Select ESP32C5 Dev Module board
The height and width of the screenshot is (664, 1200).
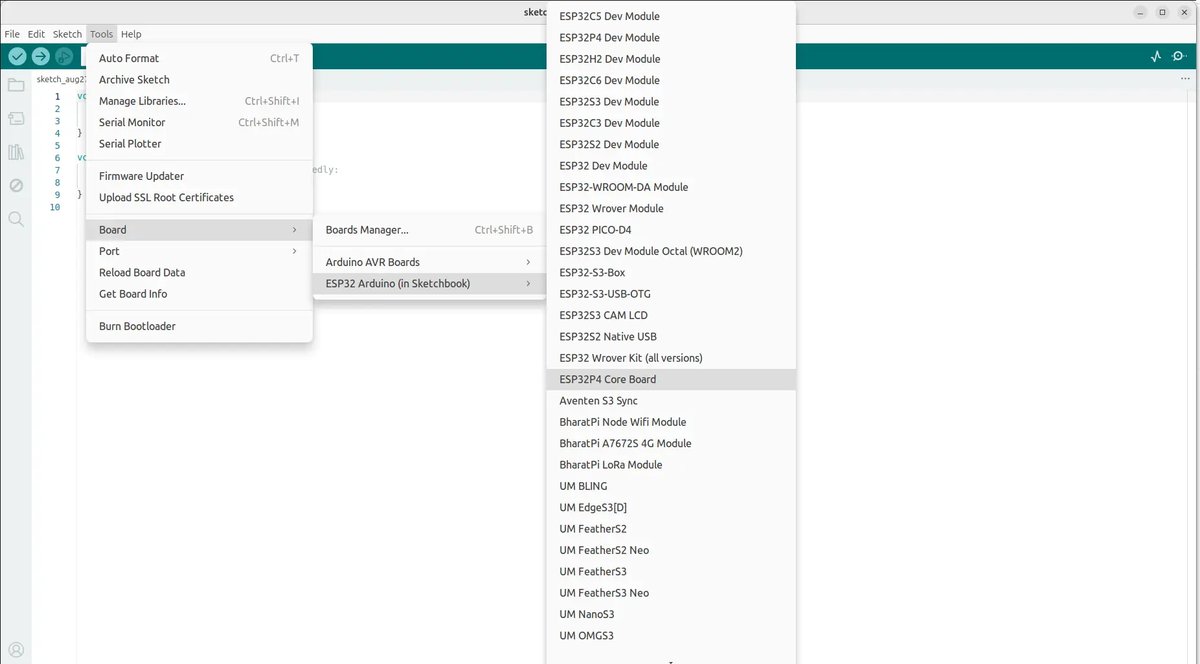671,16
